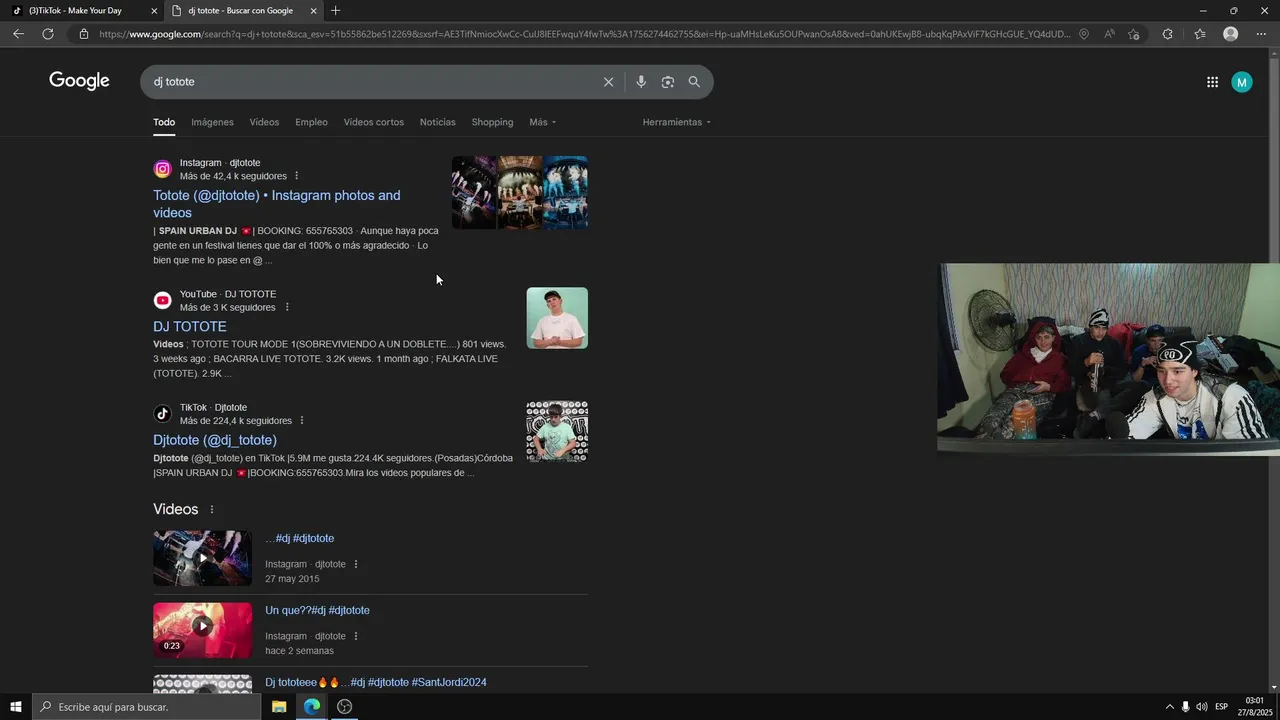Viewport: 1280px width, 720px height.
Task: Open File Explorer from the taskbar
Action: (279, 707)
